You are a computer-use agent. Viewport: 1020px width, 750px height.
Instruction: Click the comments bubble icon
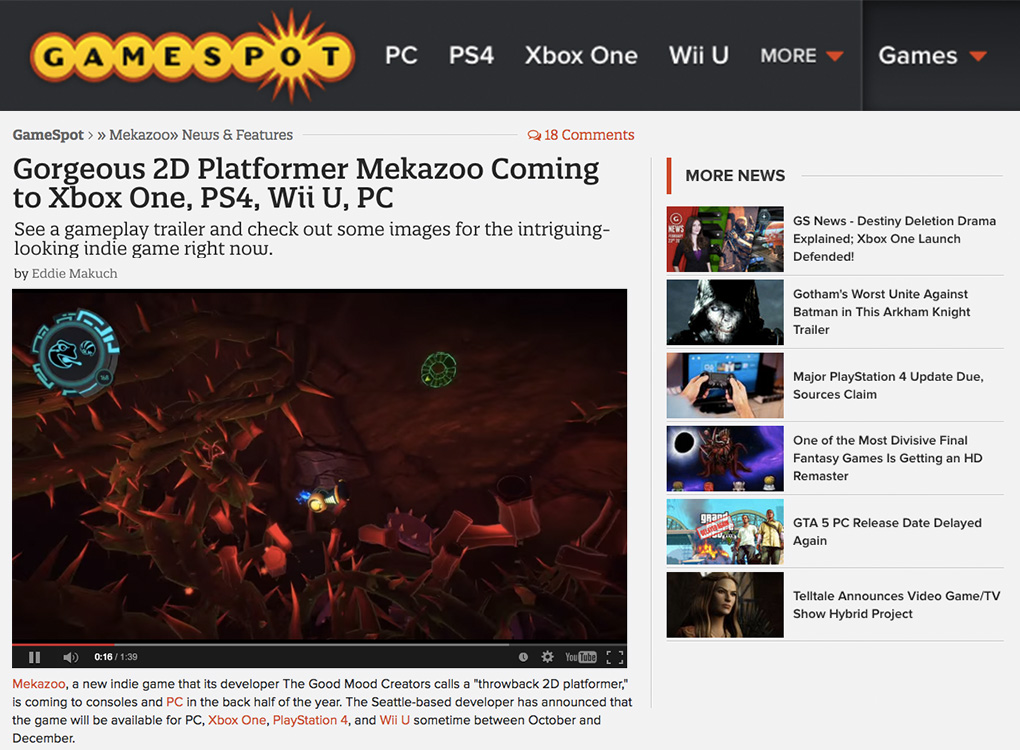[534, 135]
